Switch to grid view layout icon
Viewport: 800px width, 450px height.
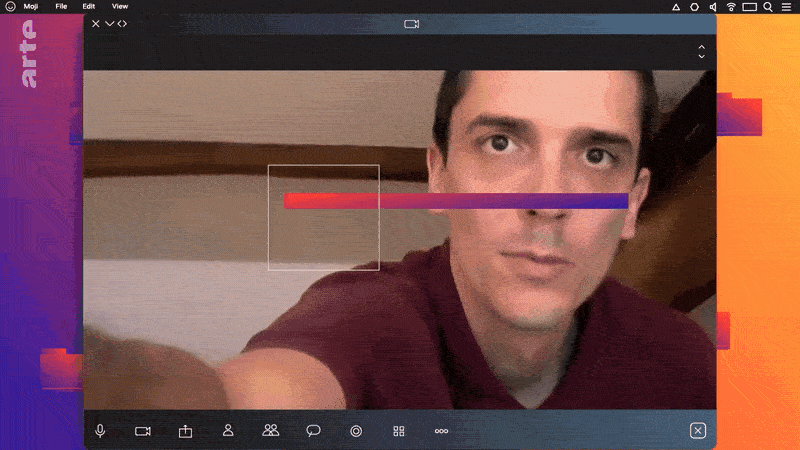click(399, 431)
